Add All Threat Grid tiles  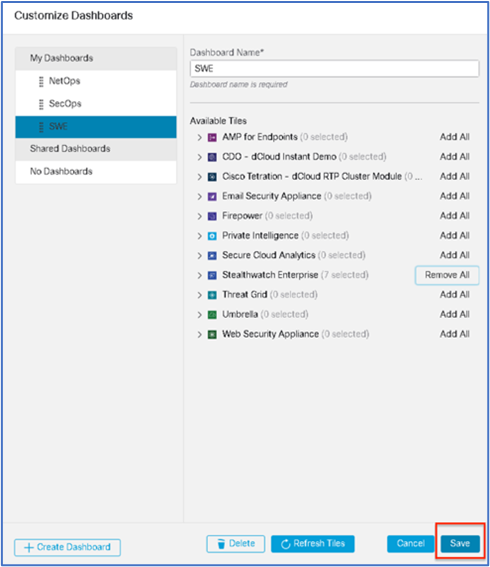coord(455,295)
